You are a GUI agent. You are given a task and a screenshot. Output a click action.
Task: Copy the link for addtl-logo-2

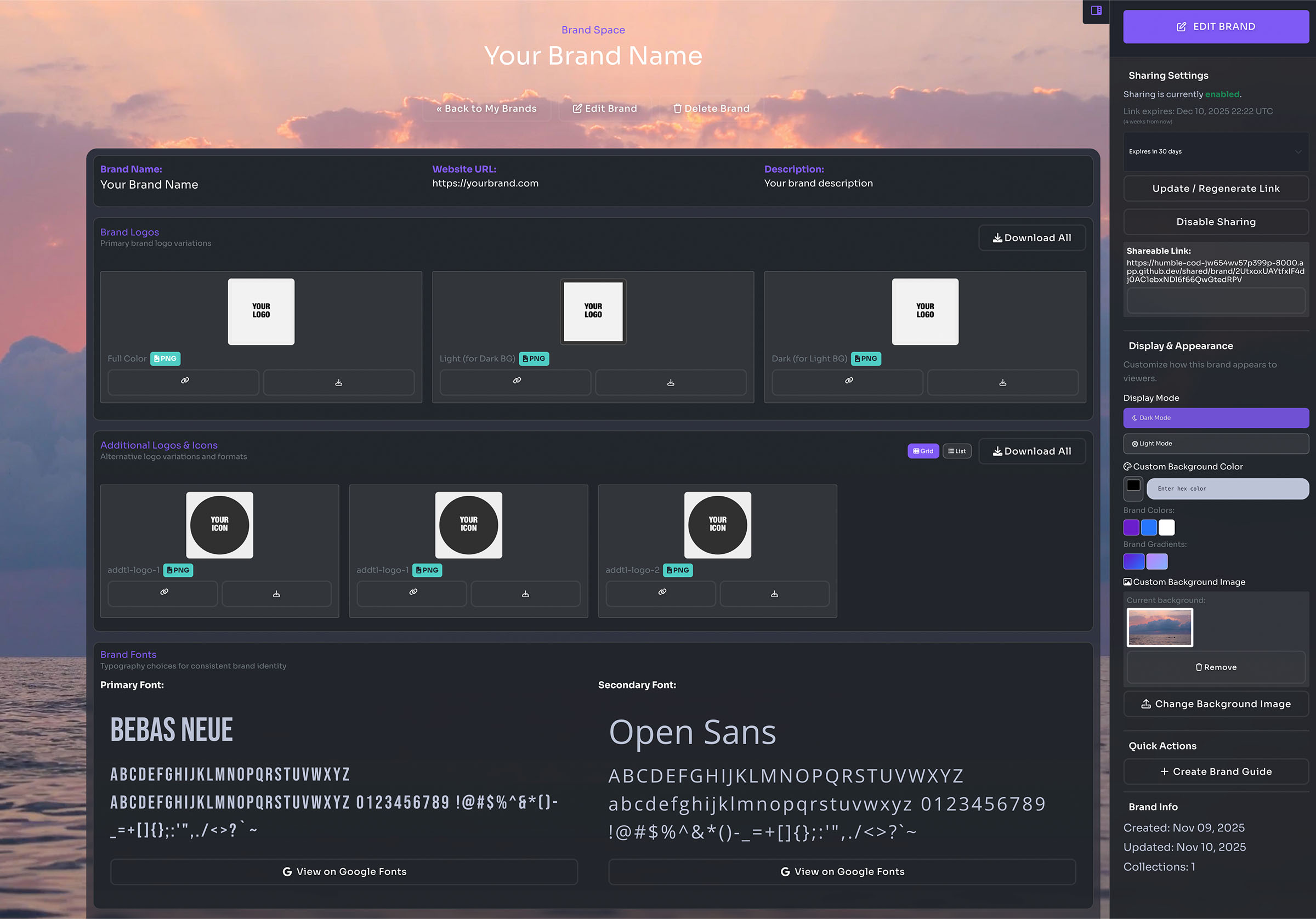(x=660, y=593)
